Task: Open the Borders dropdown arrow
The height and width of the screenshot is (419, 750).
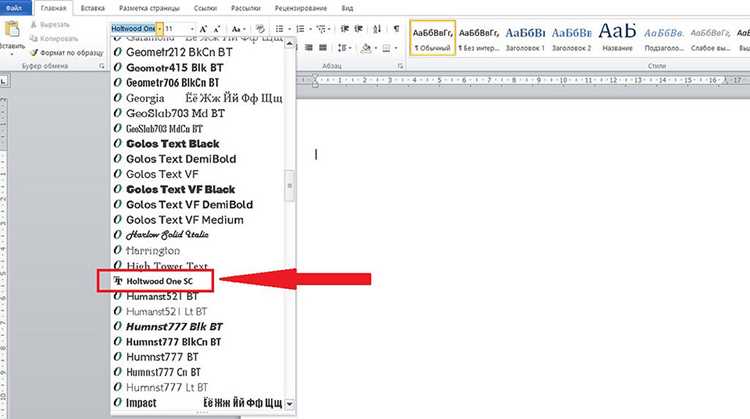Action: coord(396,48)
